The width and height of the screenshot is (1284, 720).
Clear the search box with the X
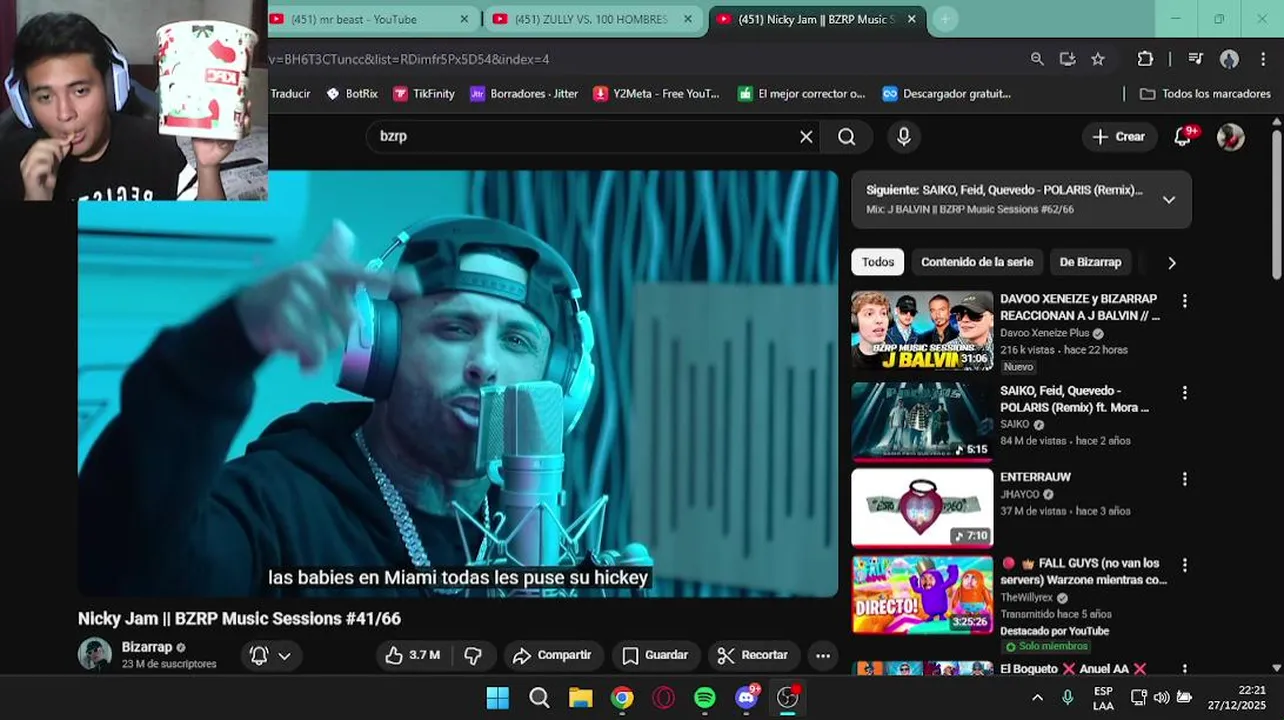806,137
